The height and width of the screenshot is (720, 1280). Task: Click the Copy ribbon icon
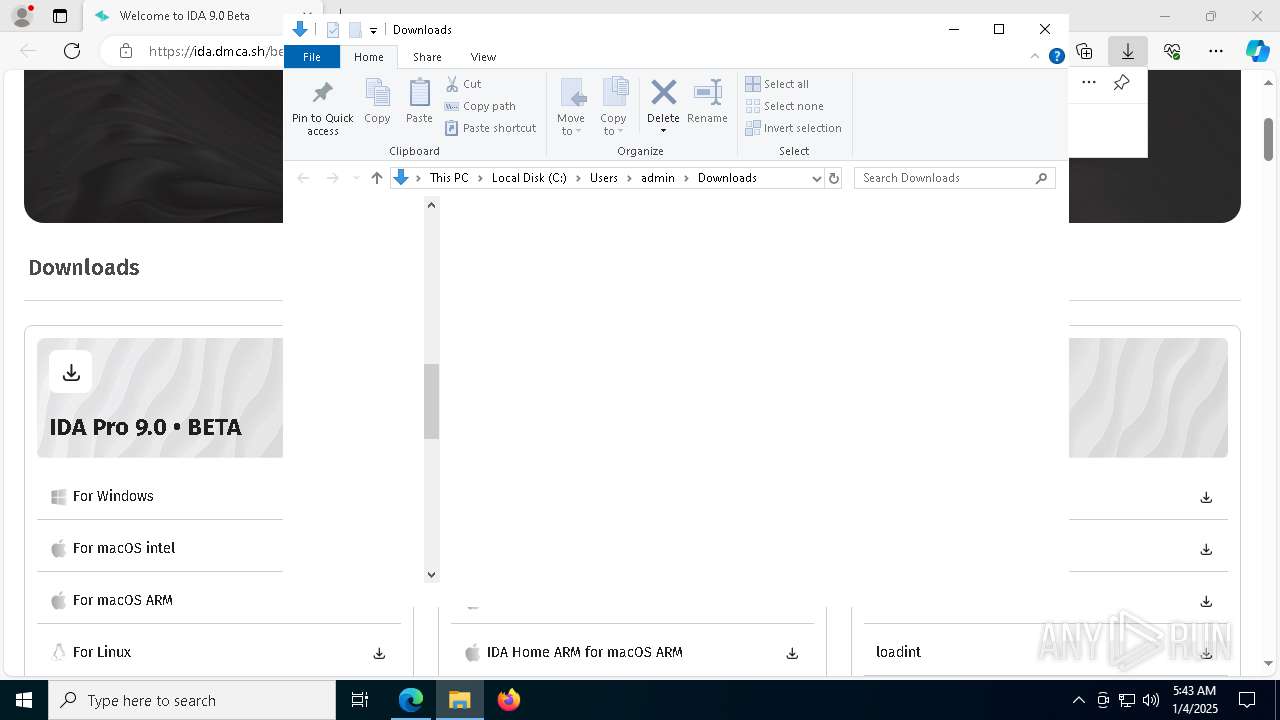click(377, 102)
